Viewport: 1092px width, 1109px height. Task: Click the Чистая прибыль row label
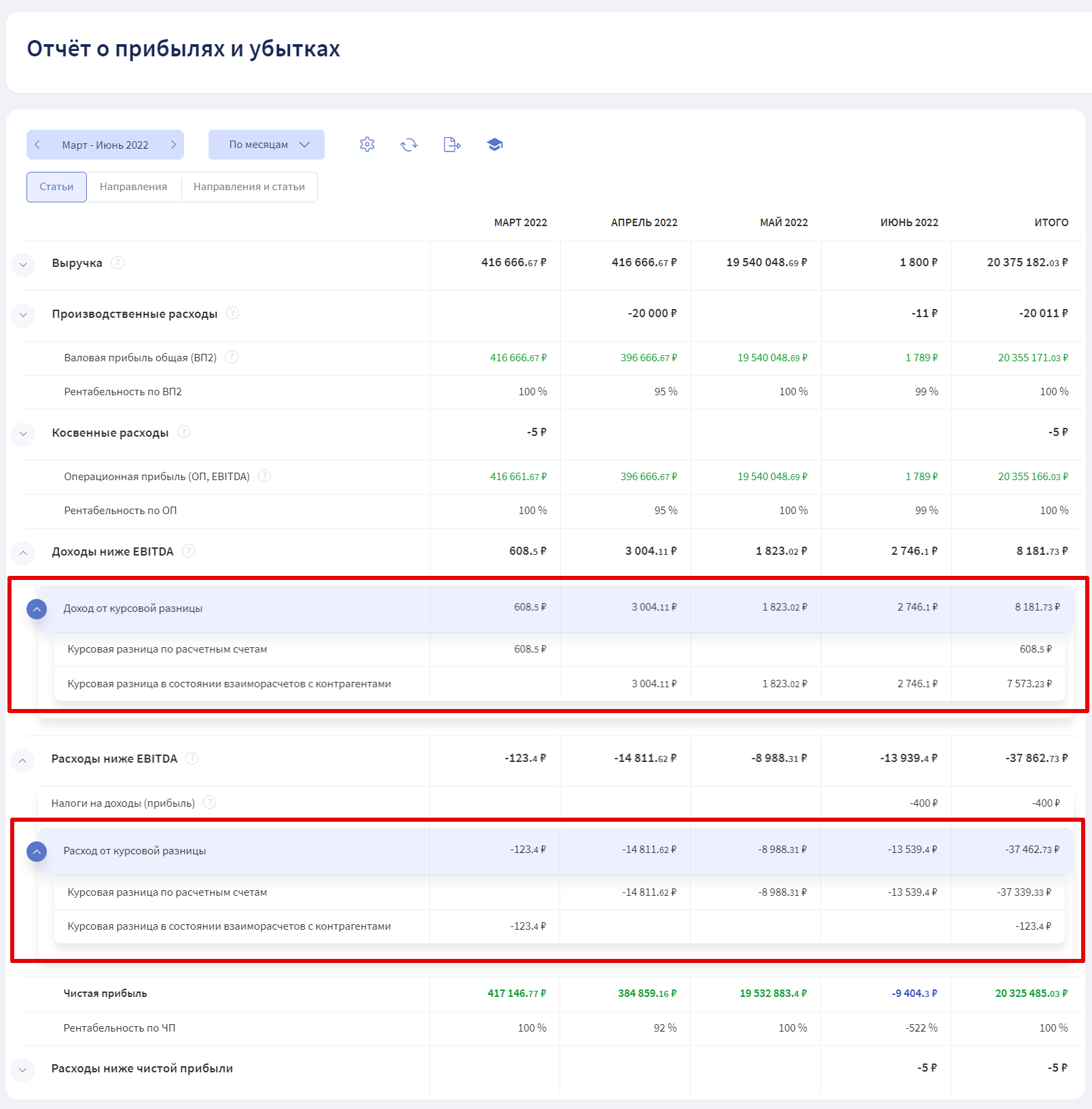tap(105, 994)
